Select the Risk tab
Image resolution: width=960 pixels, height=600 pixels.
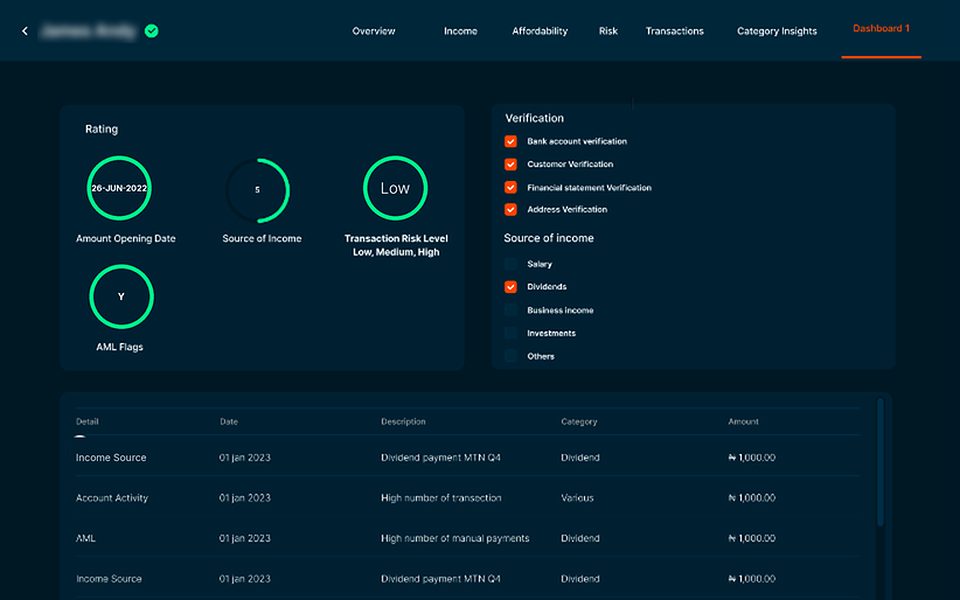tap(608, 31)
